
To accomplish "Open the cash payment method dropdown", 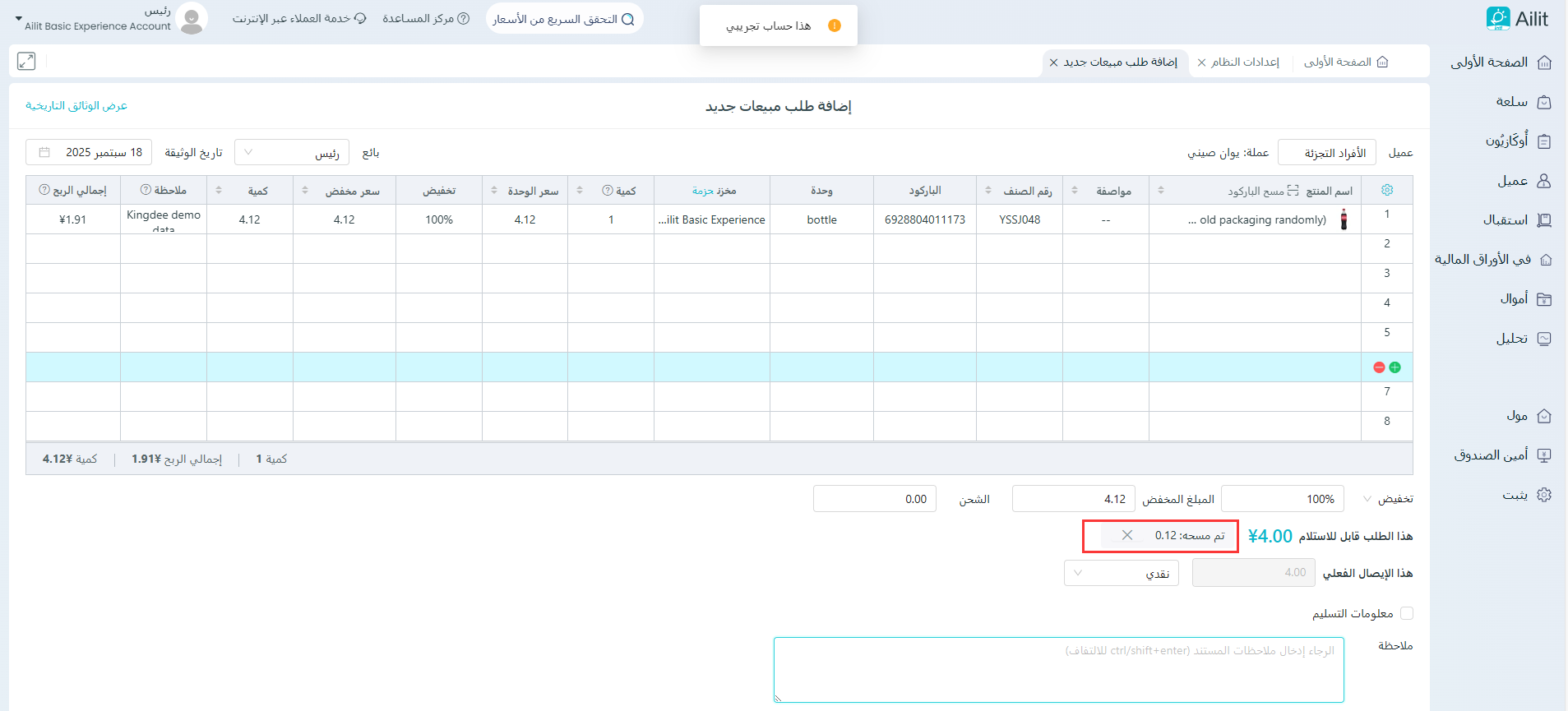I will [1121, 573].
